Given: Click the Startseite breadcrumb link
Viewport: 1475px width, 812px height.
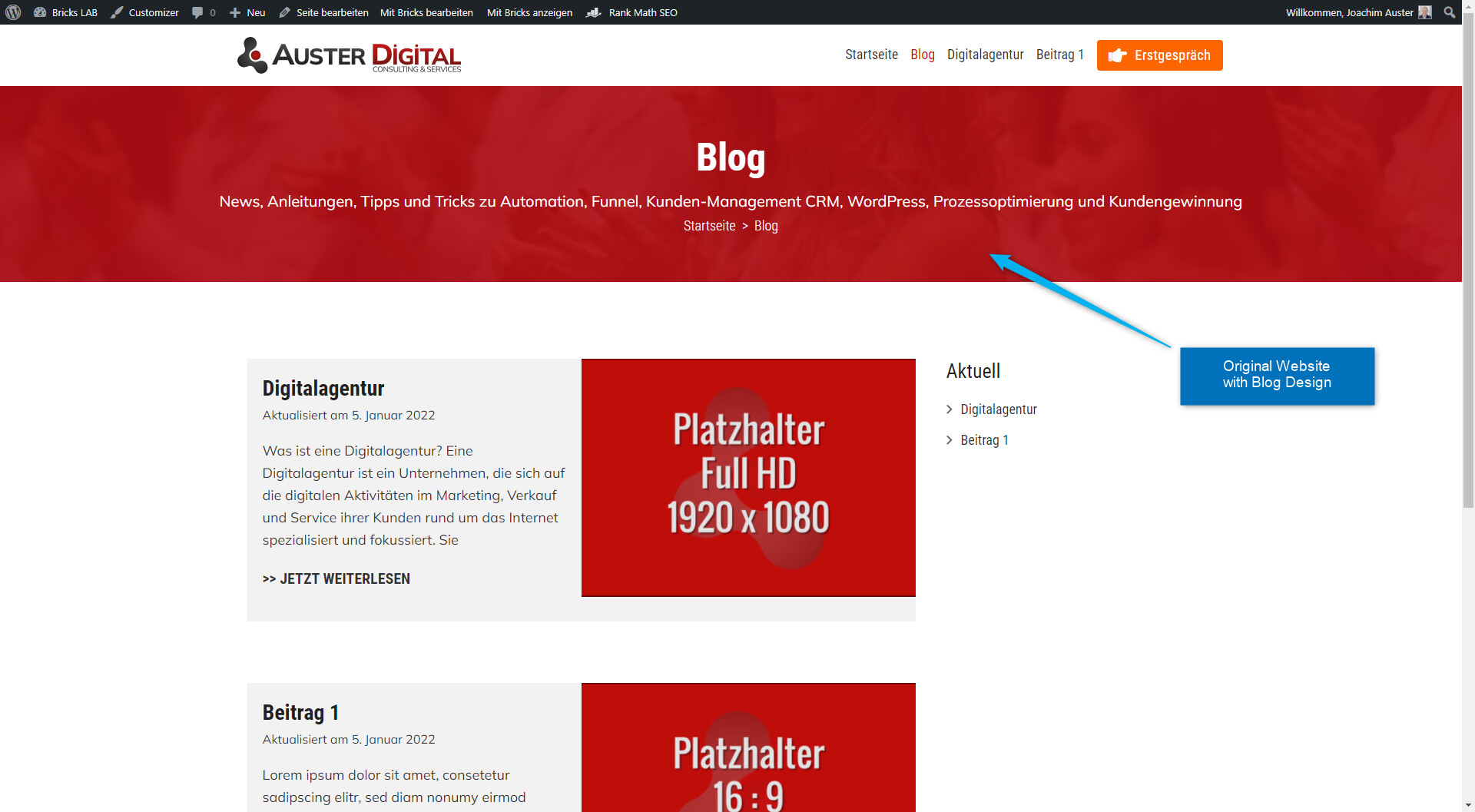Looking at the screenshot, I should point(709,226).
